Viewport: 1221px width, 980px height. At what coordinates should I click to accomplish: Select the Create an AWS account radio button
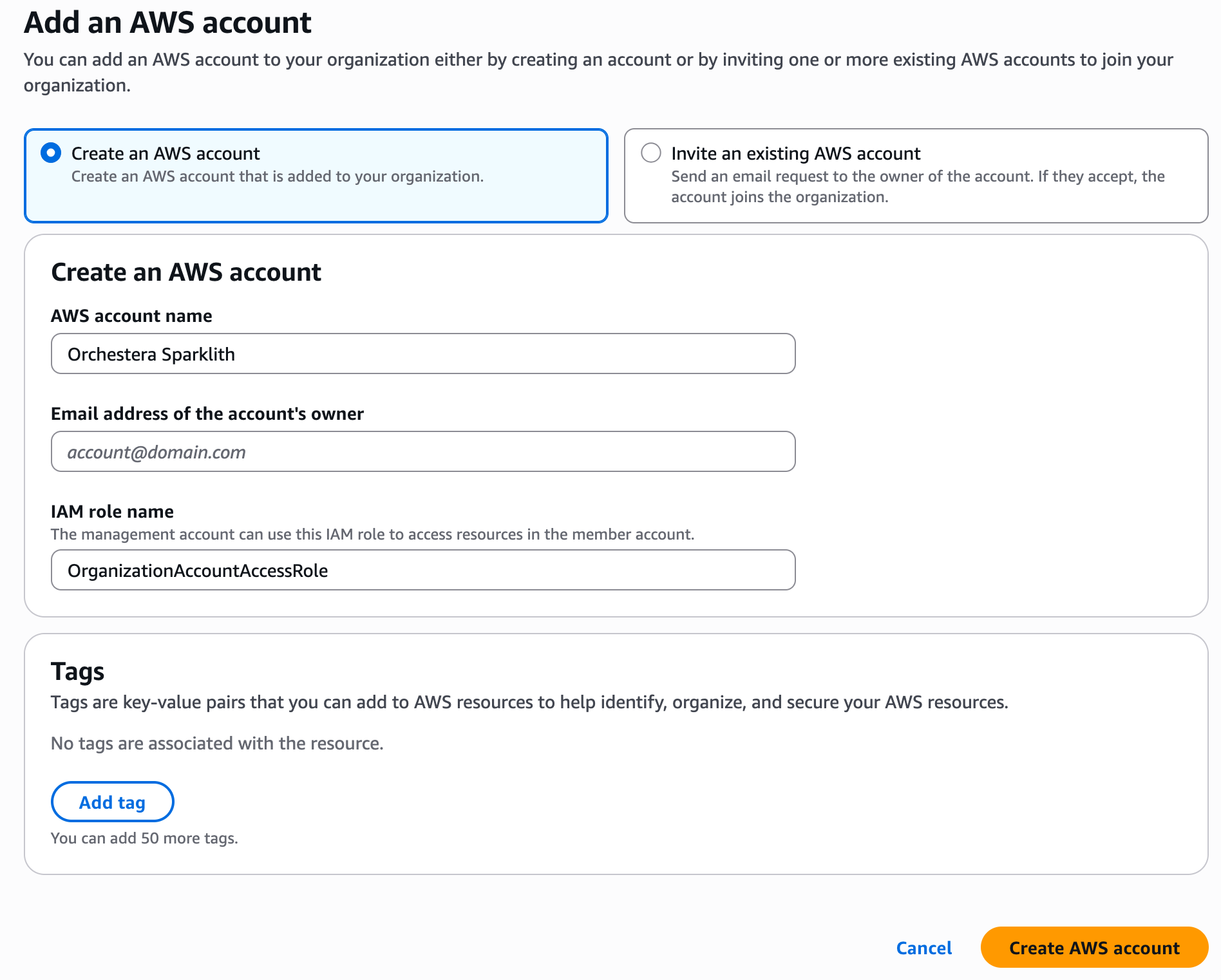coord(51,153)
